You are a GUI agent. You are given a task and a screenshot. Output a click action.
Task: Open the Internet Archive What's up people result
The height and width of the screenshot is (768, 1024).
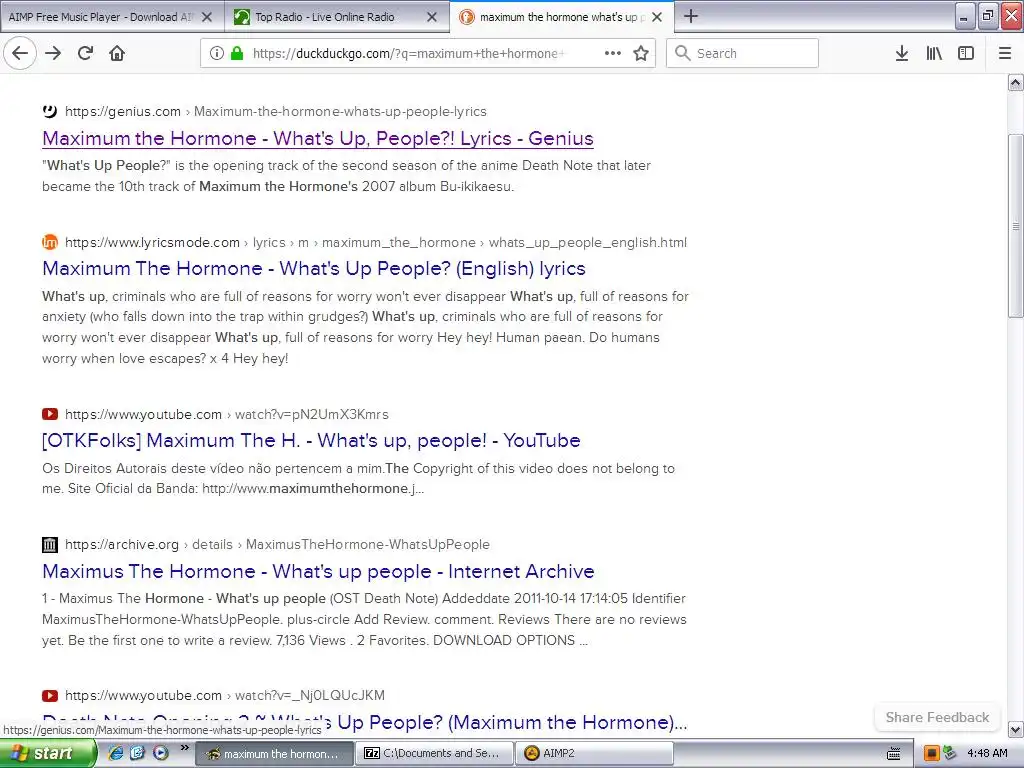318,571
